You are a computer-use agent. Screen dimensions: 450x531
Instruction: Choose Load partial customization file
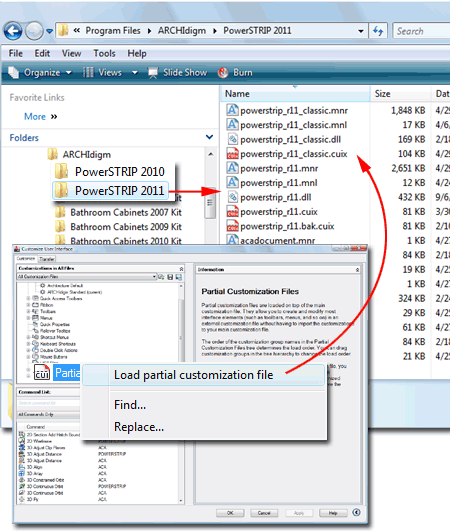coord(204,375)
